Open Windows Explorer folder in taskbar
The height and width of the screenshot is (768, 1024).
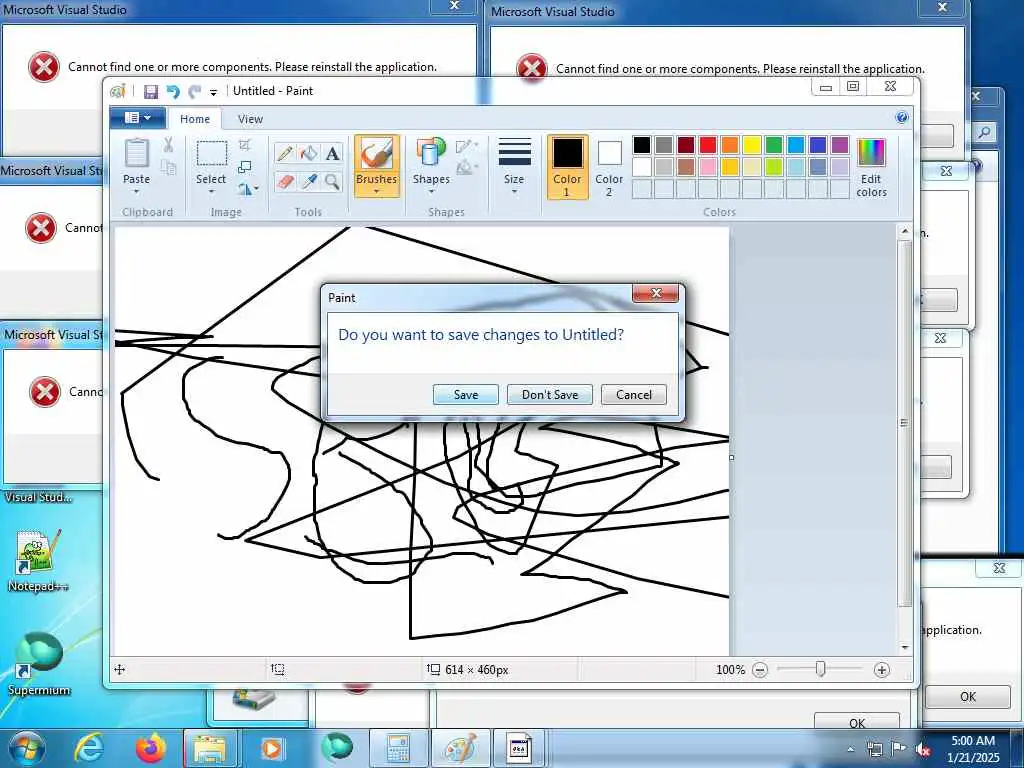pos(210,748)
